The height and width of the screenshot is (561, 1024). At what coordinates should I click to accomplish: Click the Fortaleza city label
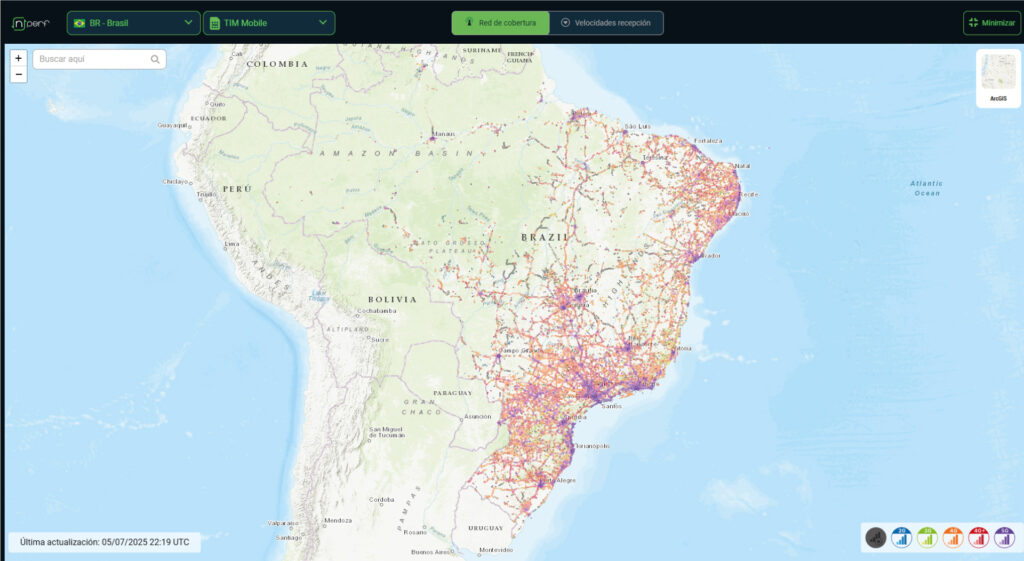[x=708, y=140]
